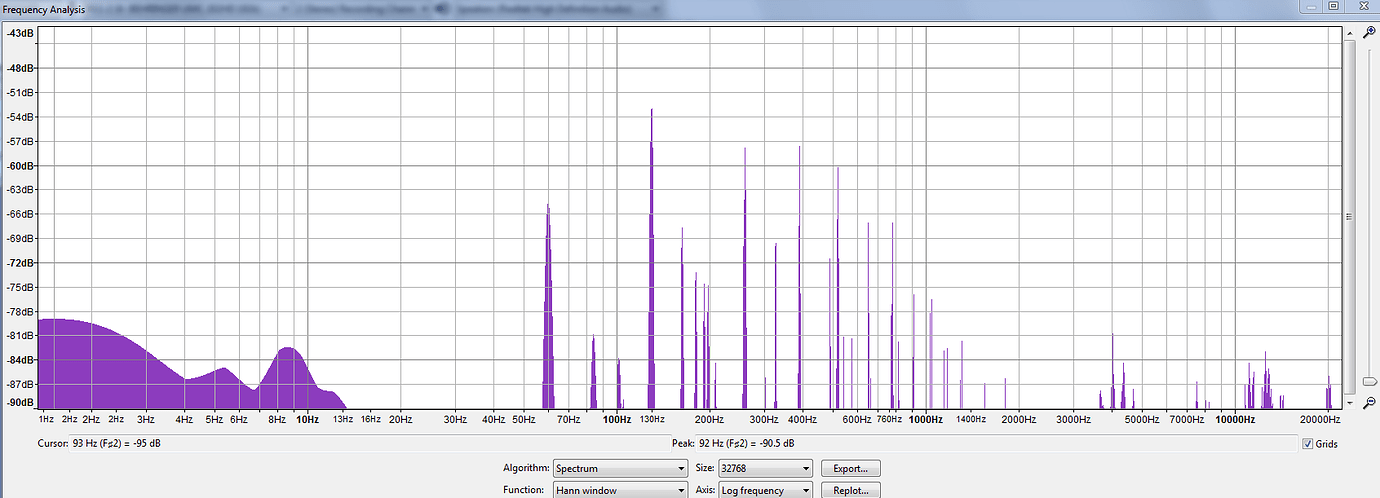Click the zoom in magnifier icon

[1369, 33]
